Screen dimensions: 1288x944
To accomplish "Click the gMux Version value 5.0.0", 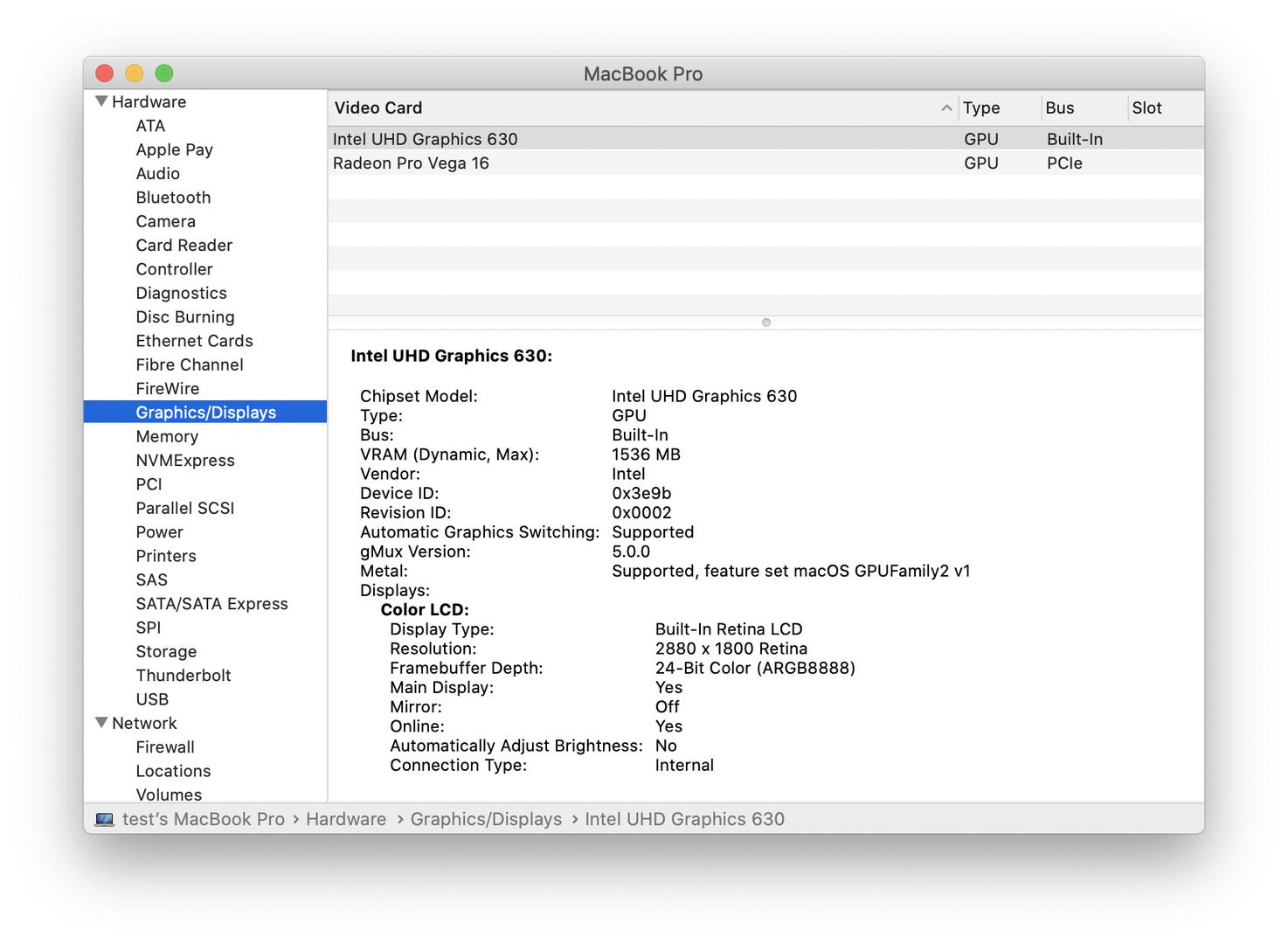I will [631, 552].
